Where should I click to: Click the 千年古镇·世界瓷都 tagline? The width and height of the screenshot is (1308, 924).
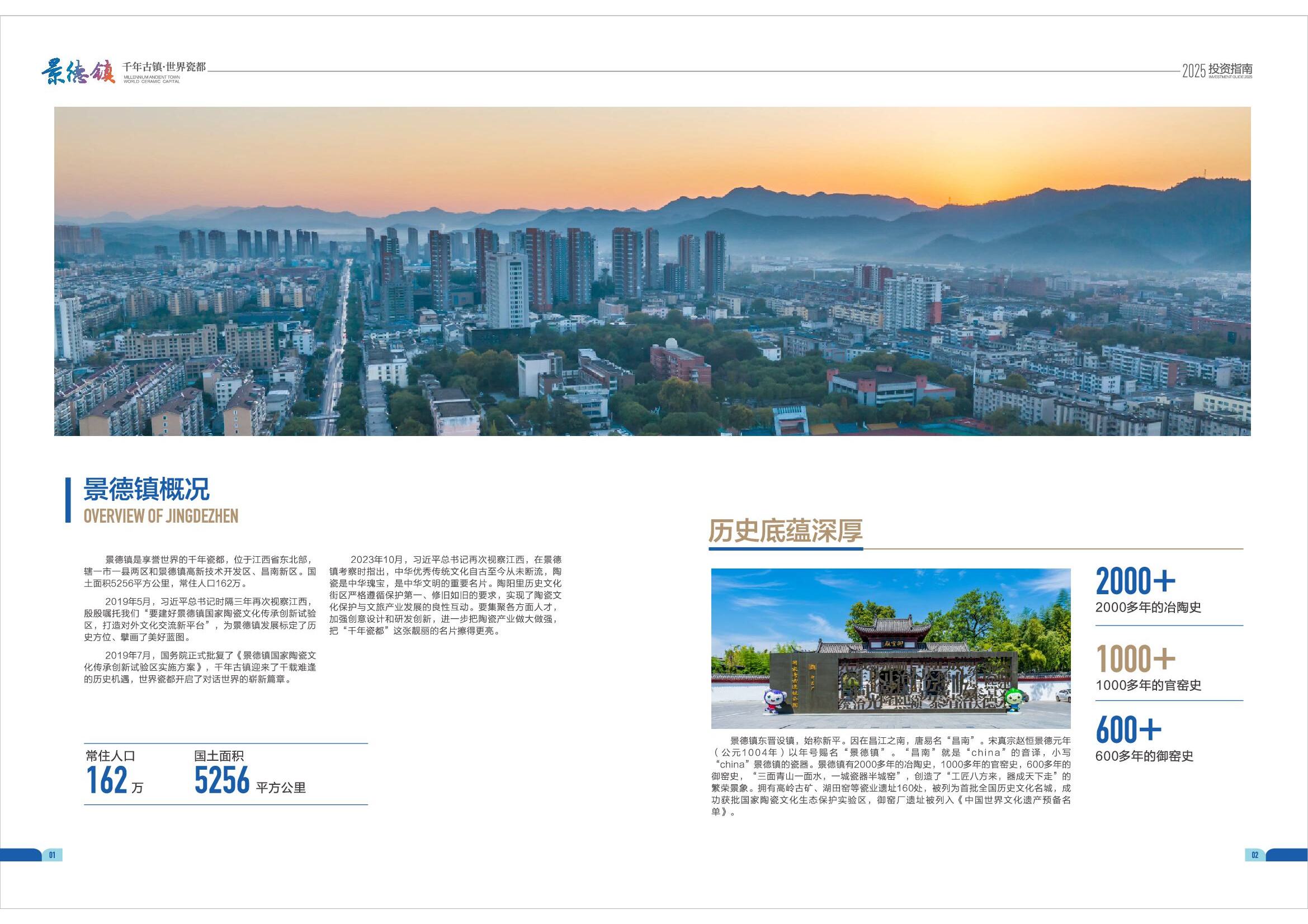click(163, 67)
